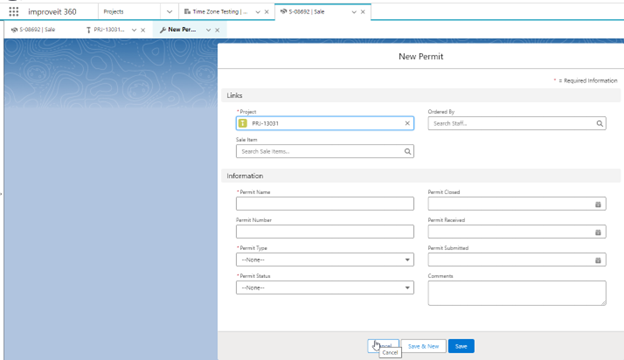Select the New Permit subtab
The width and height of the screenshot is (624, 360).
(x=178, y=30)
